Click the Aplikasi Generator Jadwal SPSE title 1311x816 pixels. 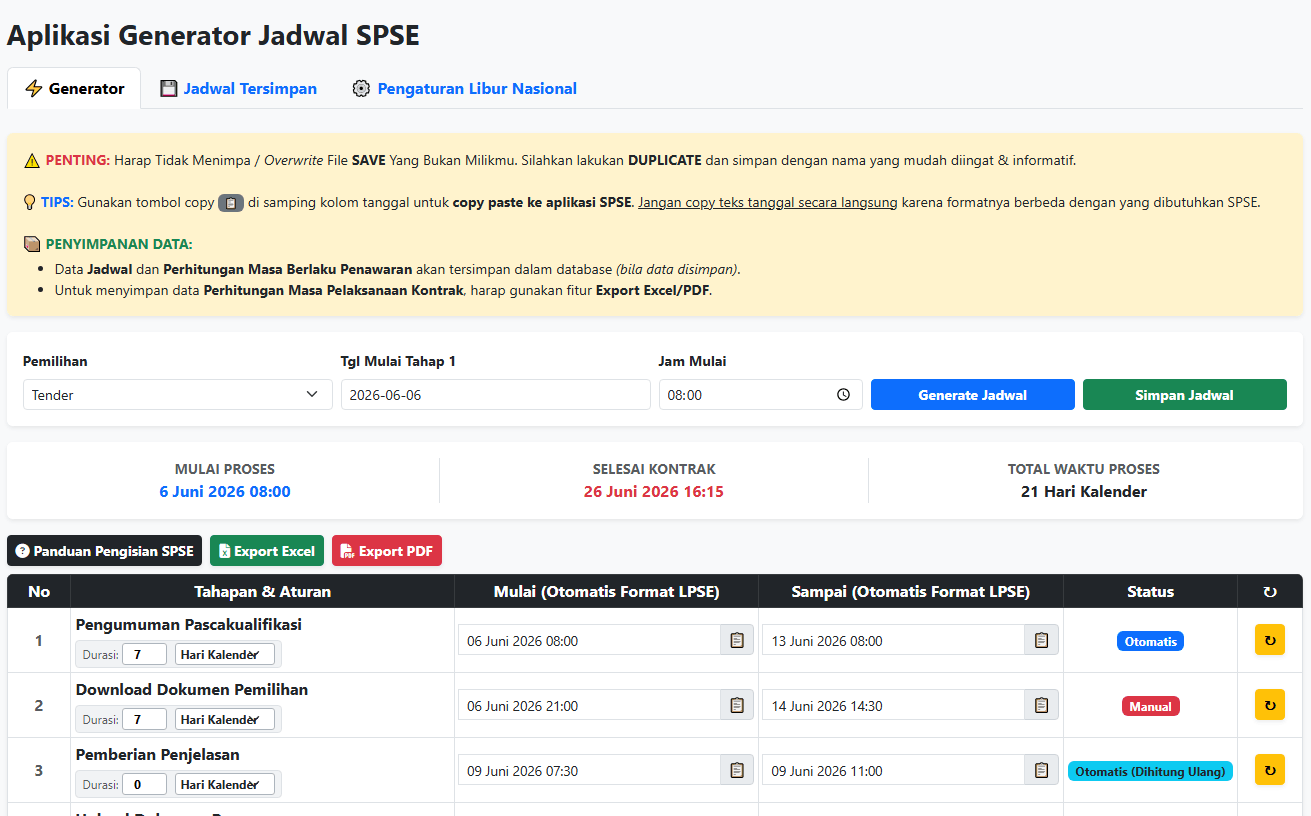click(x=213, y=35)
